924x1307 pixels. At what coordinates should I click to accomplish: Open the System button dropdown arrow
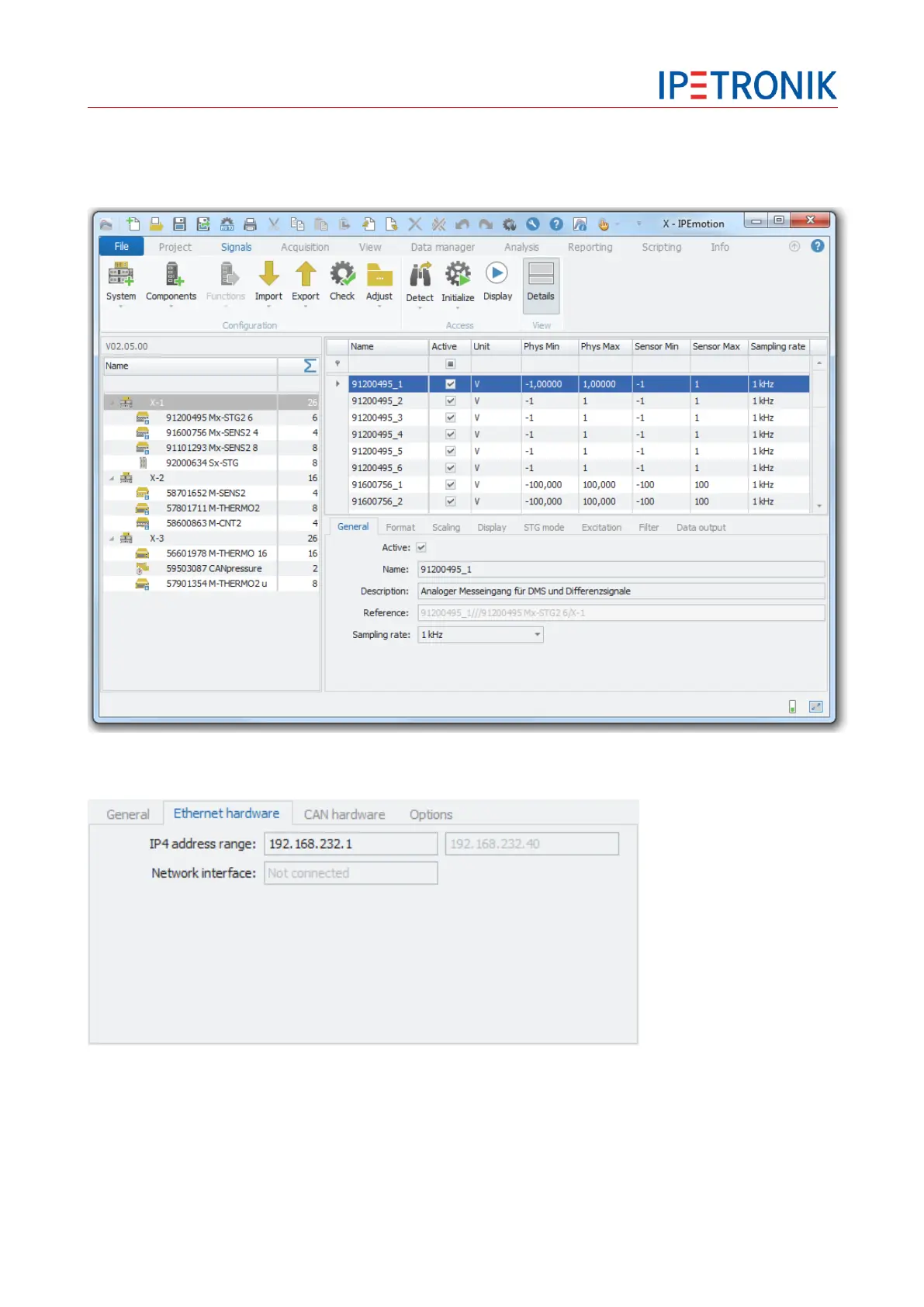(x=120, y=307)
